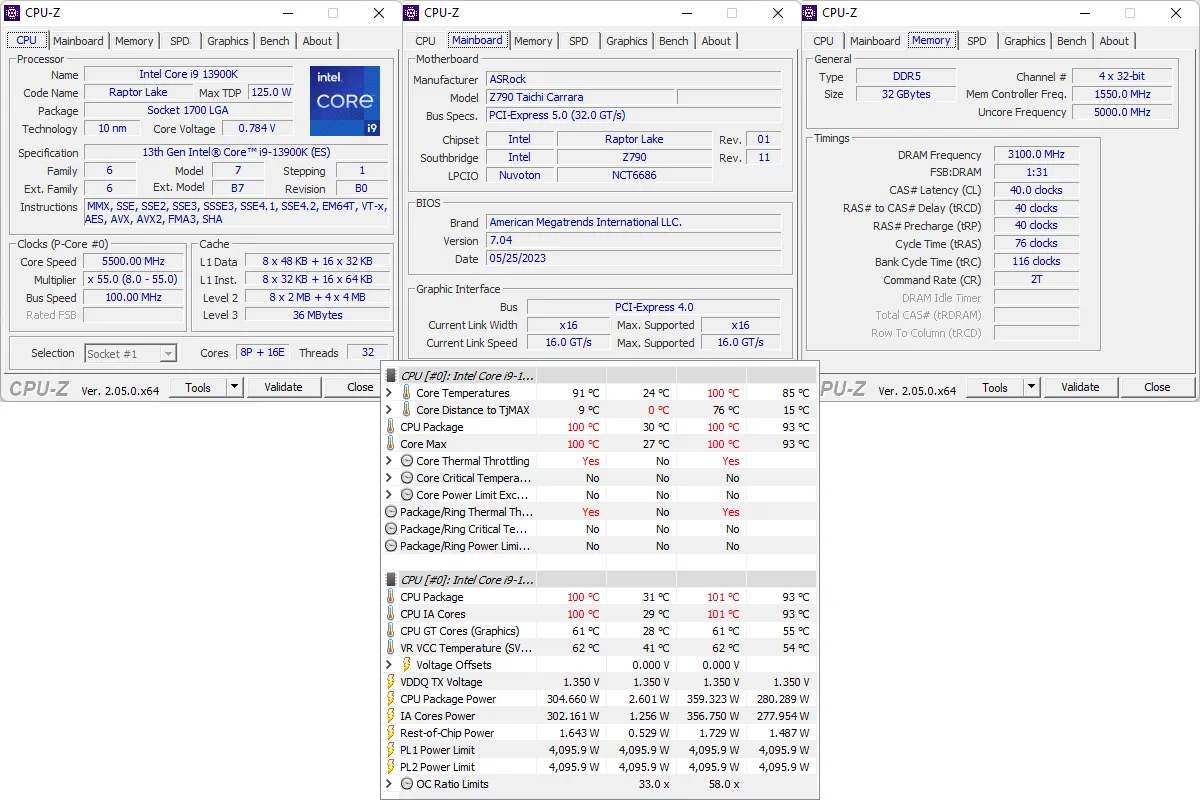Click circle icon beside Package/Ring Power Limit

pos(391,546)
